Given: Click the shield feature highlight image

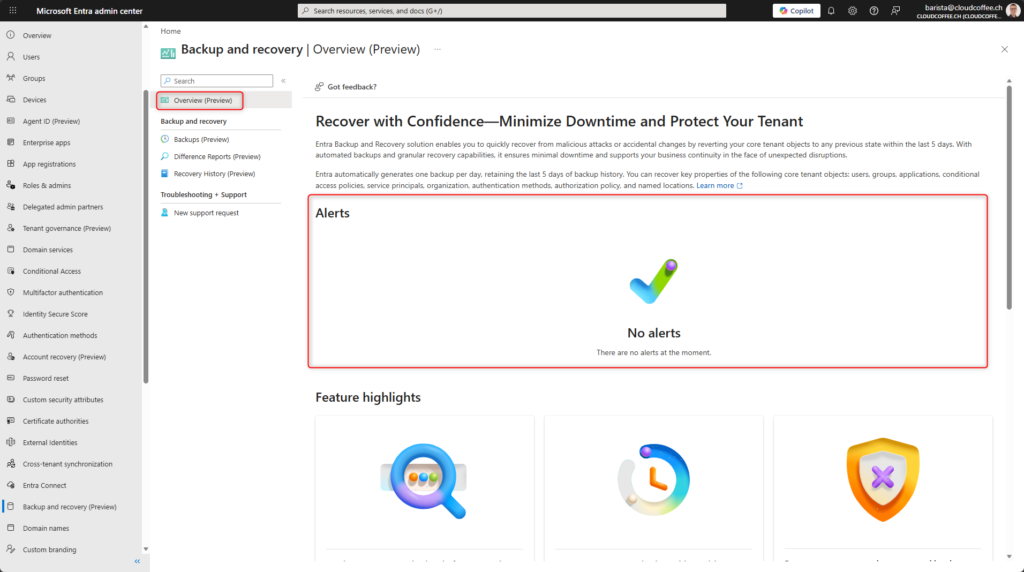Looking at the screenshot, I should [883, 480].
